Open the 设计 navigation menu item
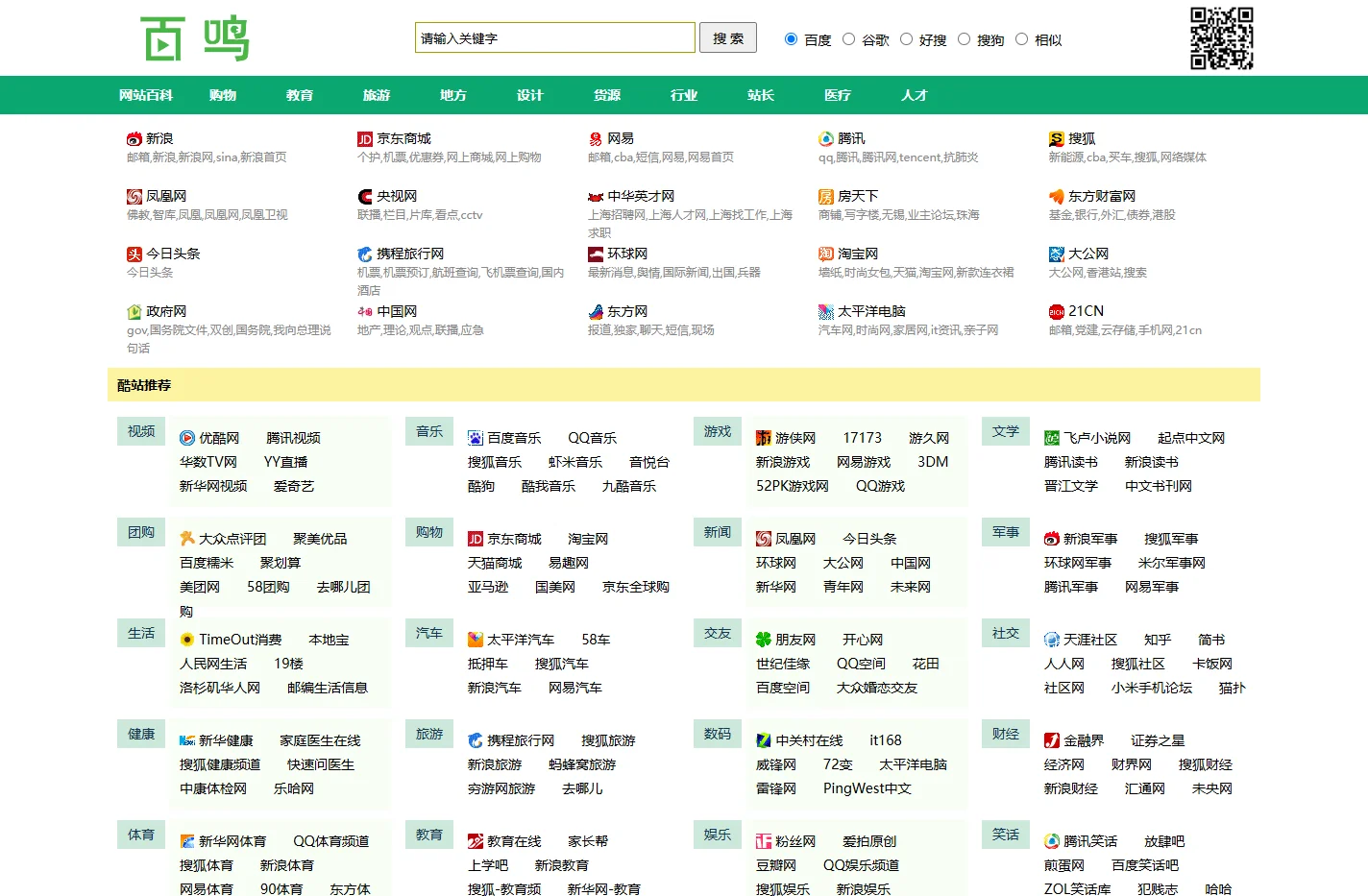The width and height of the screenshot is (1368, 896). click(530, 95)
